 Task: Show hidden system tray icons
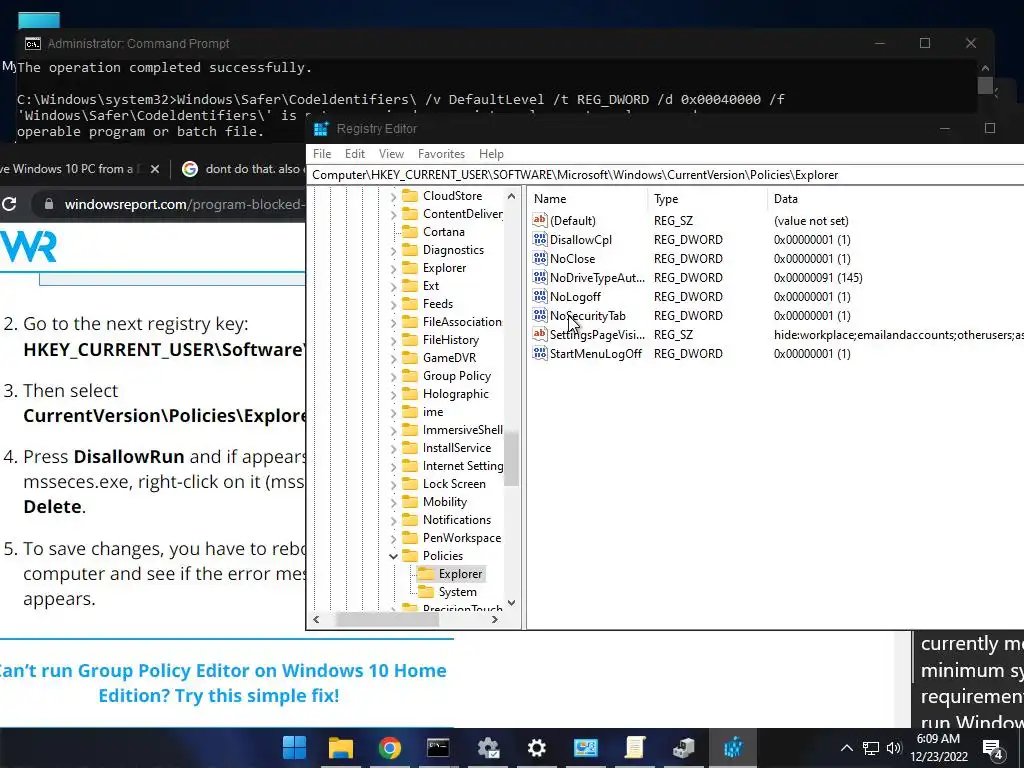[846, 748]
